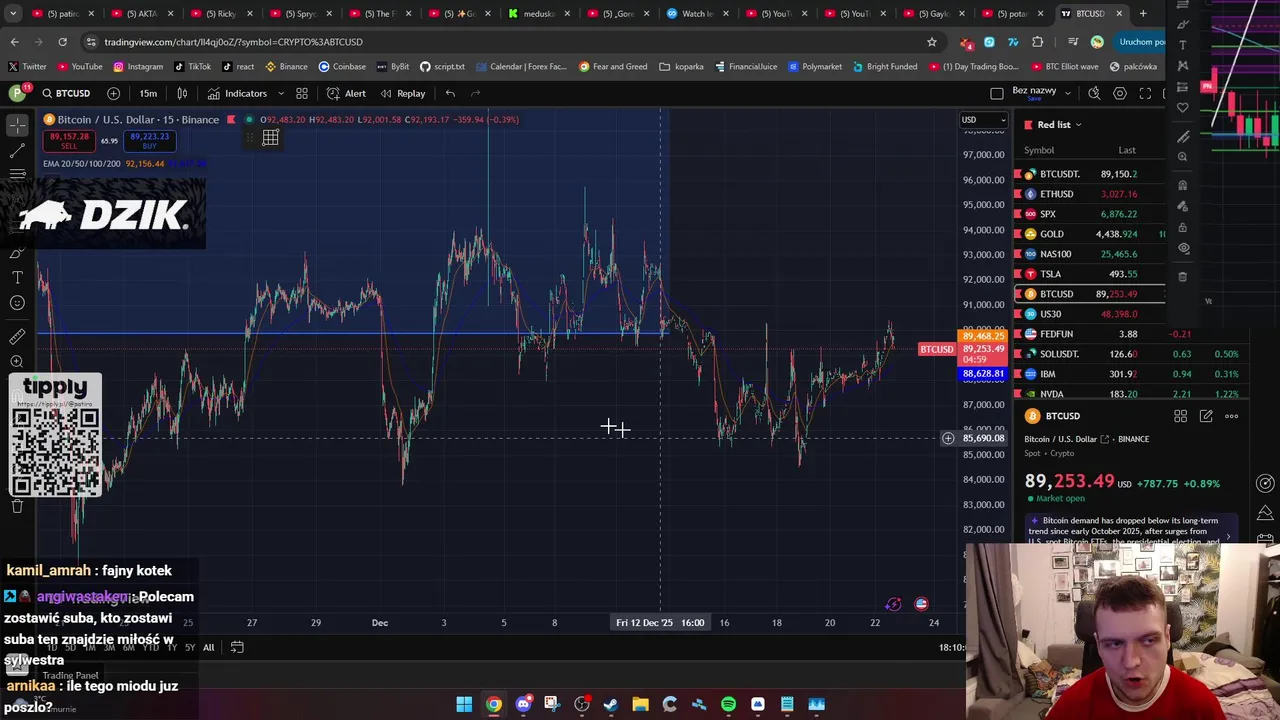Start bar Replay mode
Image resolution: width=1280 pixels, height=720 pixels.
(402, 93)
